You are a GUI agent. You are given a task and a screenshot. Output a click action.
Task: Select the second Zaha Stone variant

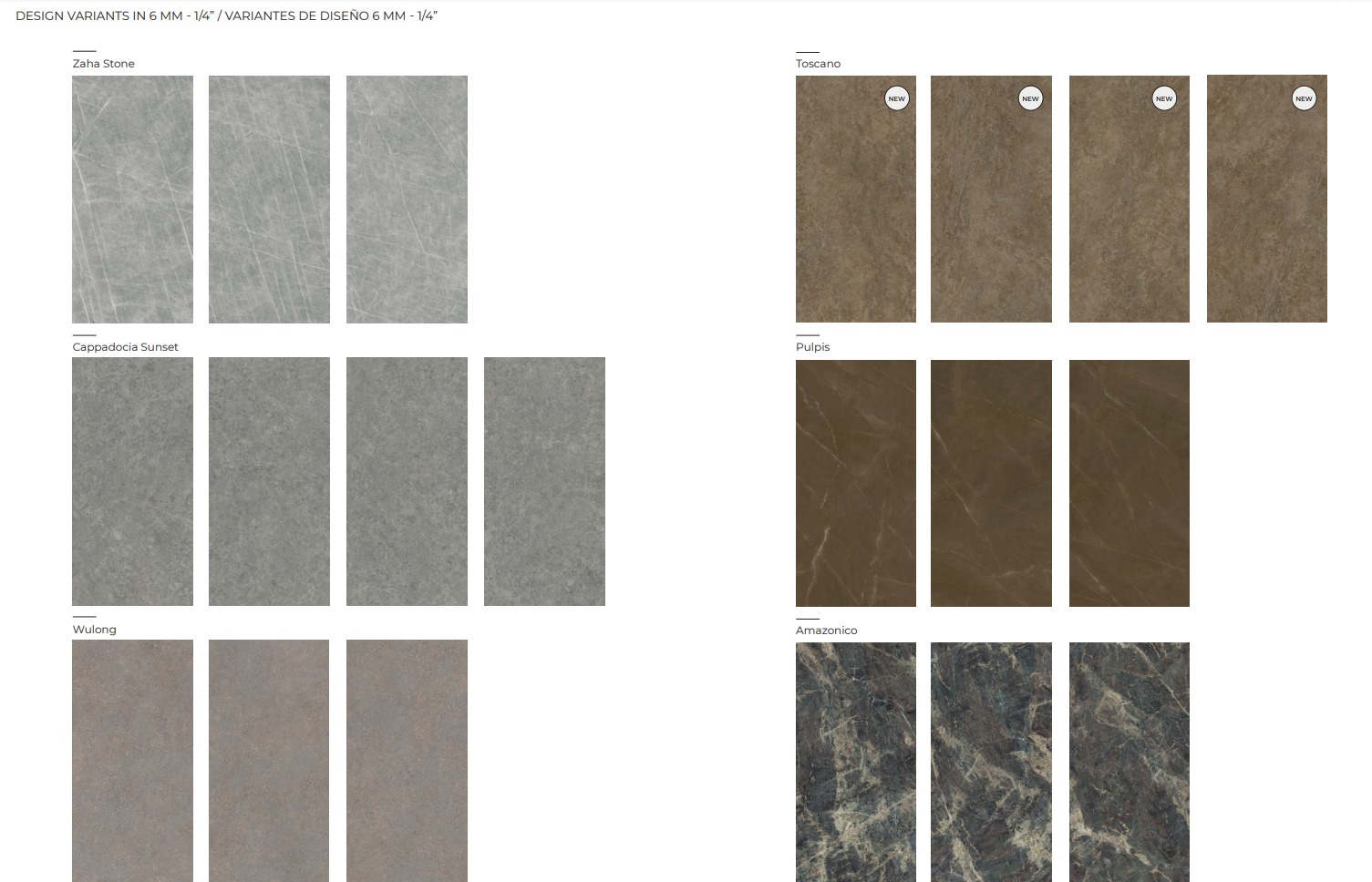click(269, 200)
